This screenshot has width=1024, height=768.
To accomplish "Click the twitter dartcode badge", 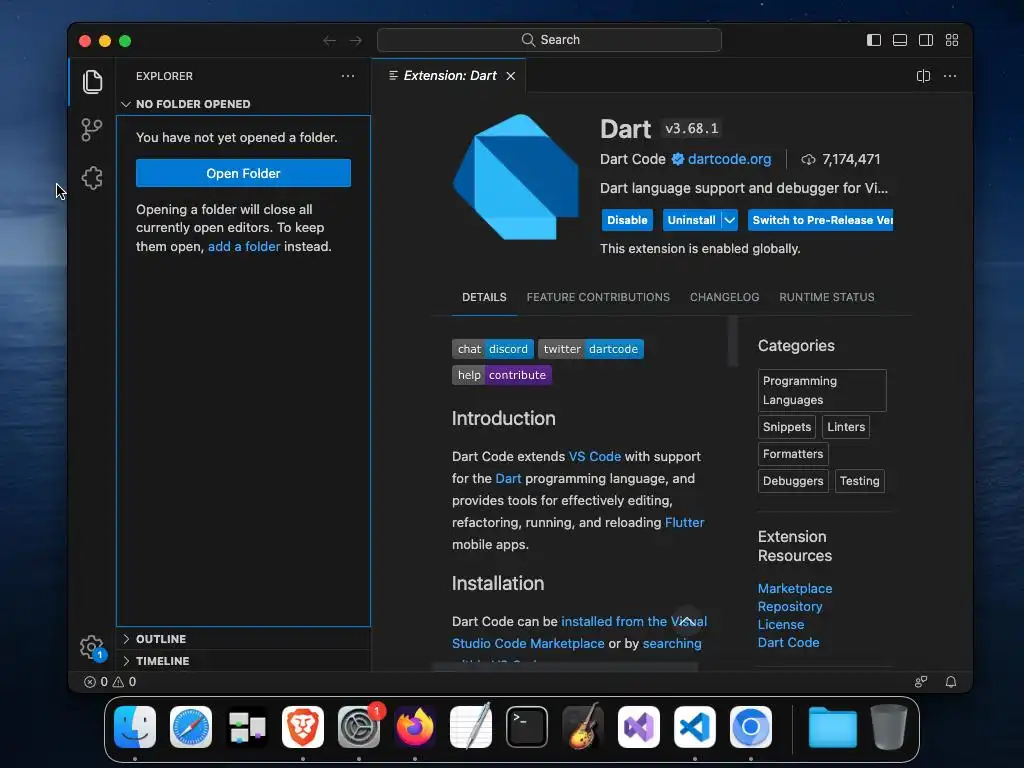I will pyautogui.click(x=591, y=349).
